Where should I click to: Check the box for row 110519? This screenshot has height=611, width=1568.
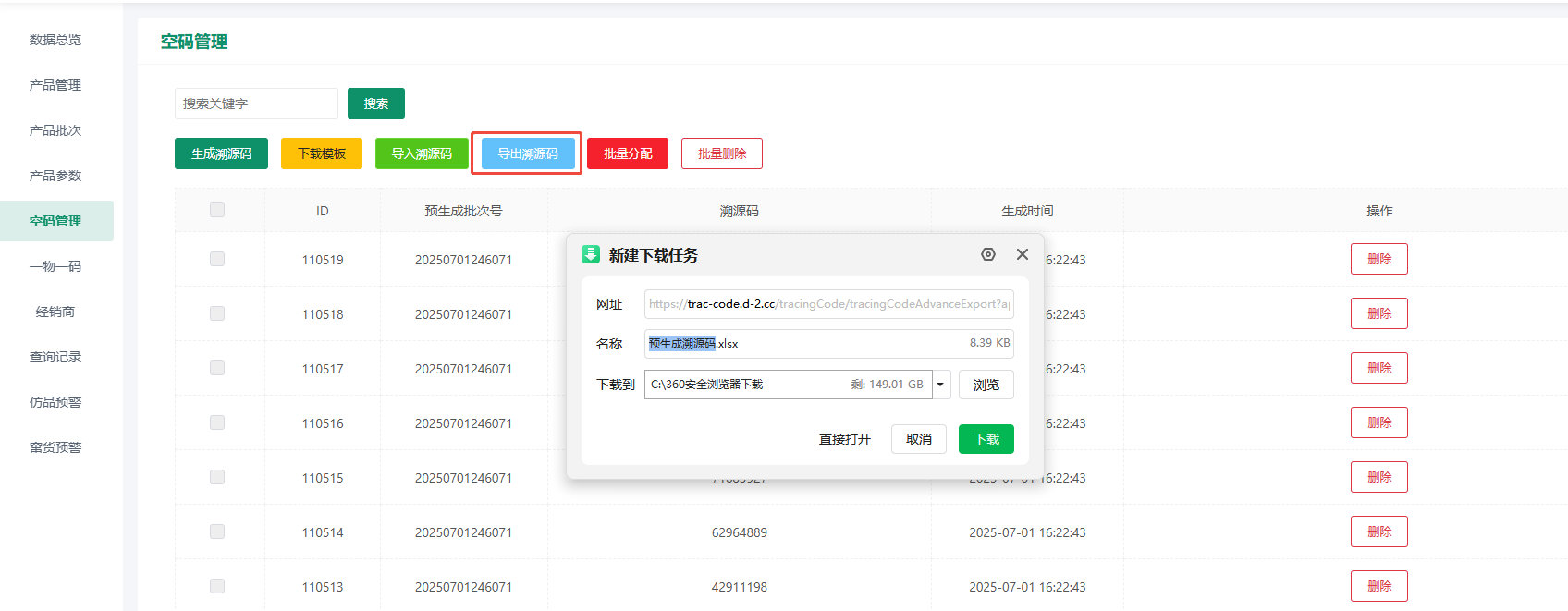(x=217, y=259)
